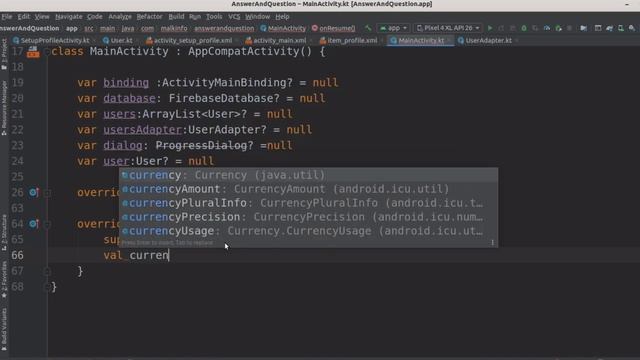Open the Navigate menu
Screen dimensions: 640x360
point(69,17)
